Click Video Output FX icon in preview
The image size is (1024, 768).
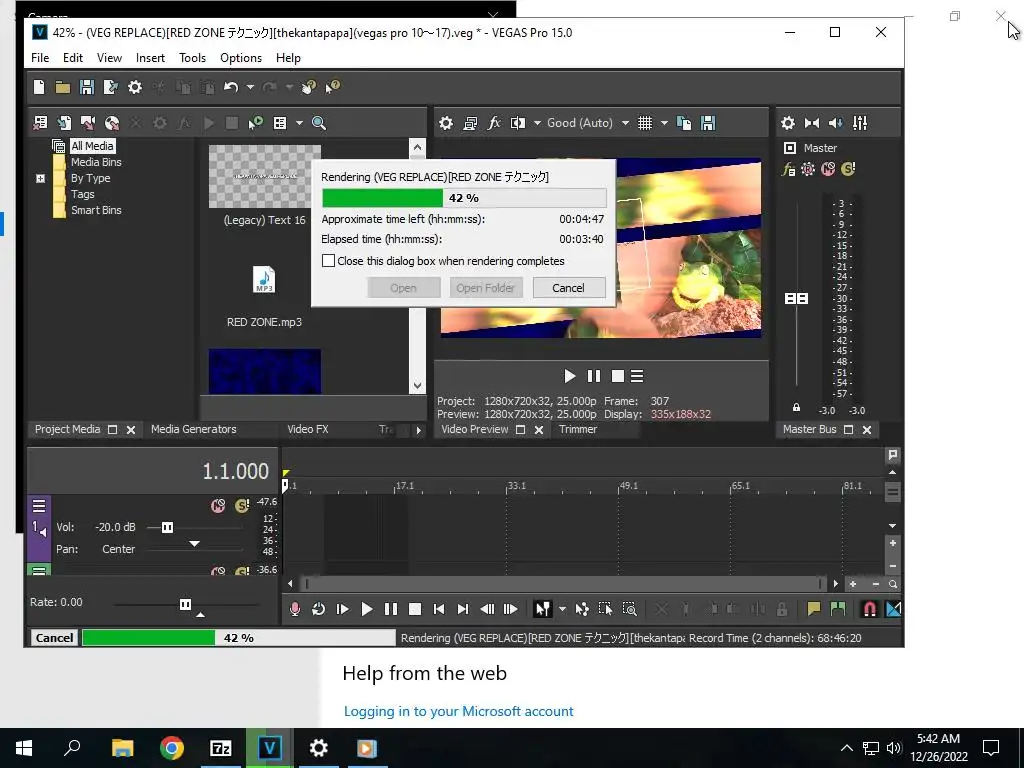pos(494,123)
